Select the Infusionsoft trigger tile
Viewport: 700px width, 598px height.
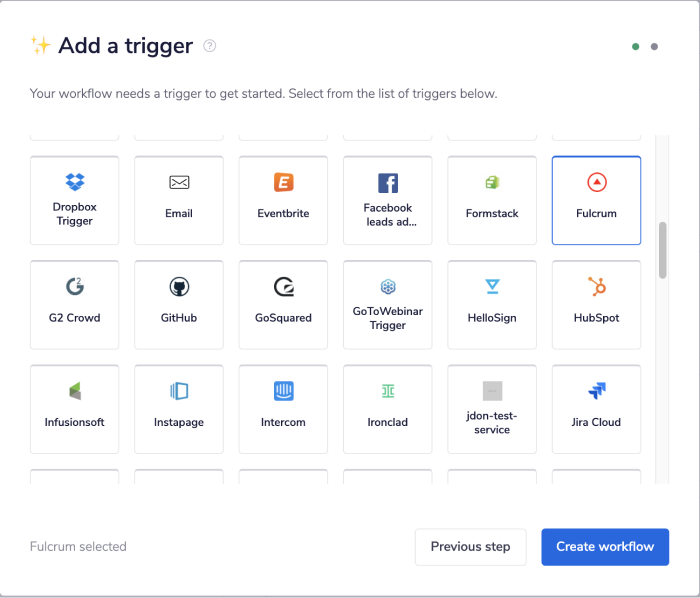tap(75, 409)
